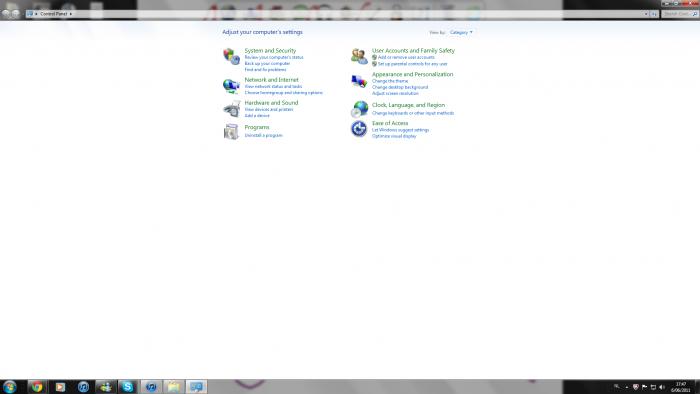
Task: Click the volume speaker tray icon
Action: click(x=662, y=387)
